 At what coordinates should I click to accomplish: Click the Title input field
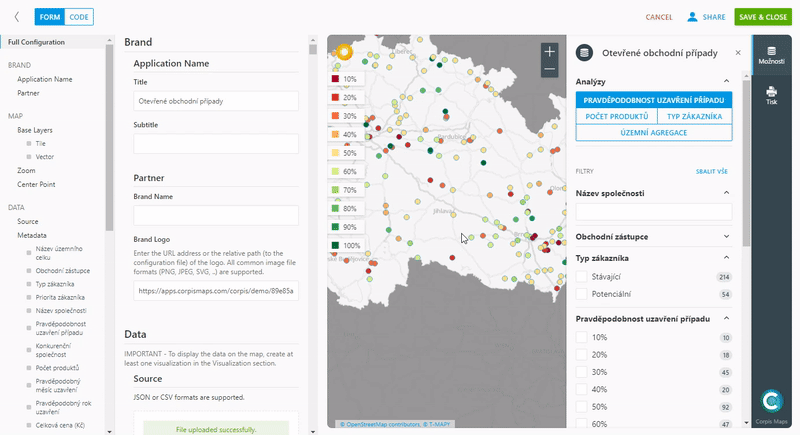[x=216, y=101]
